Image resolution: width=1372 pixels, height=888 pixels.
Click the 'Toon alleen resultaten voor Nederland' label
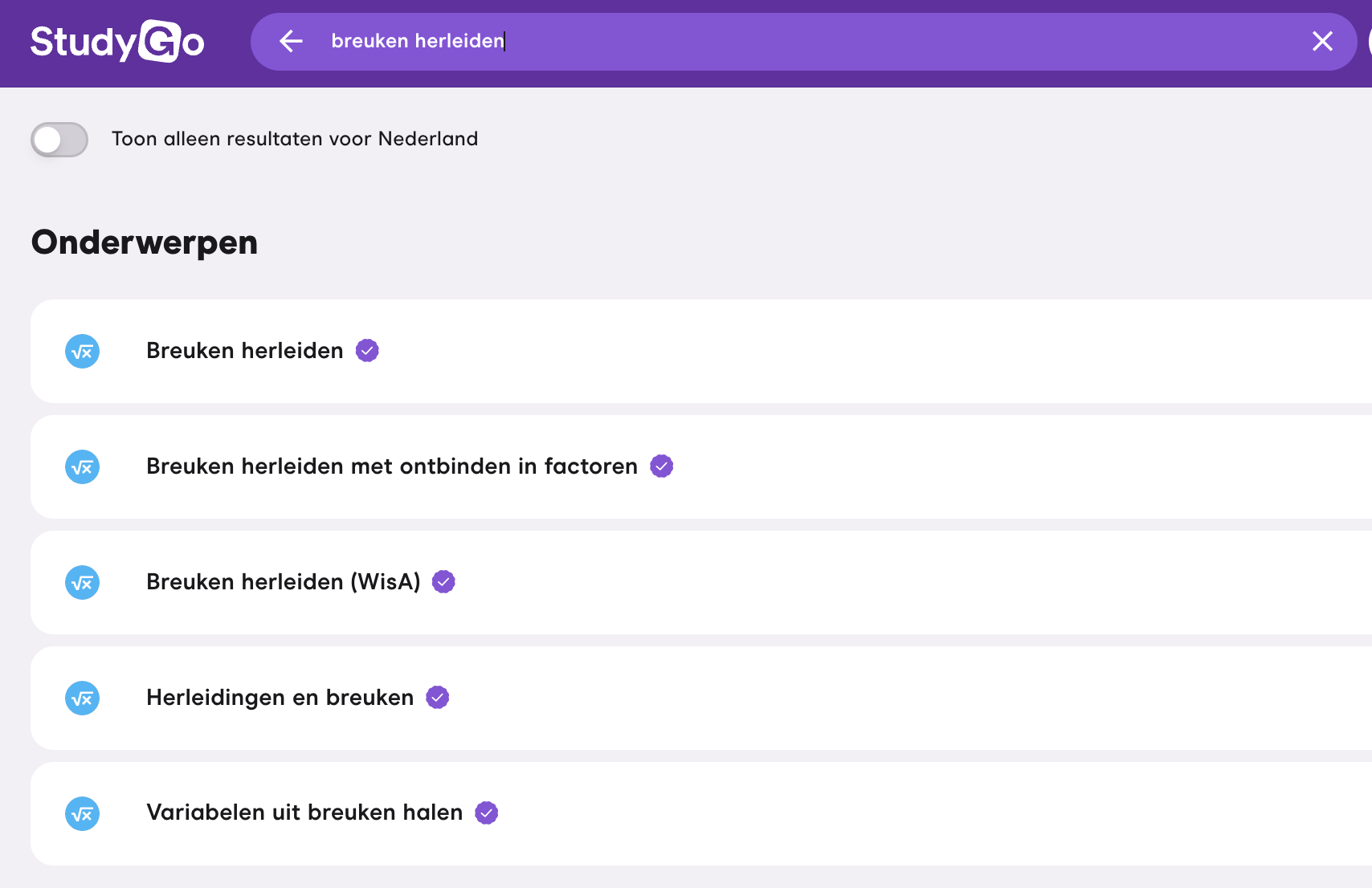295,139
